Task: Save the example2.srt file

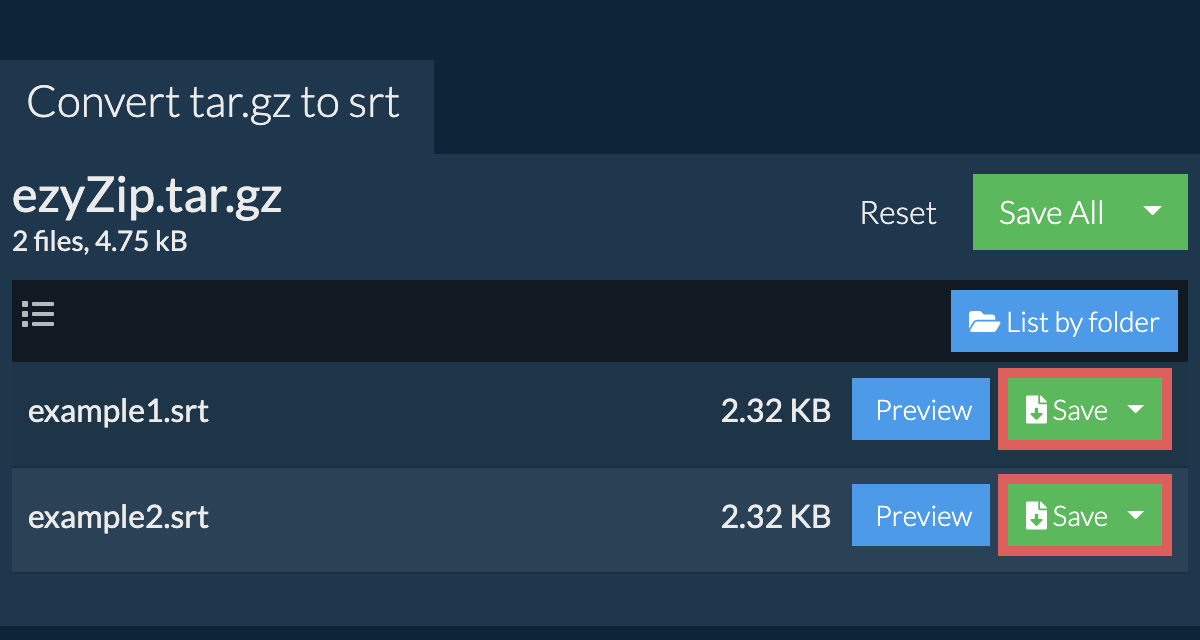Action: (1068, 516)
